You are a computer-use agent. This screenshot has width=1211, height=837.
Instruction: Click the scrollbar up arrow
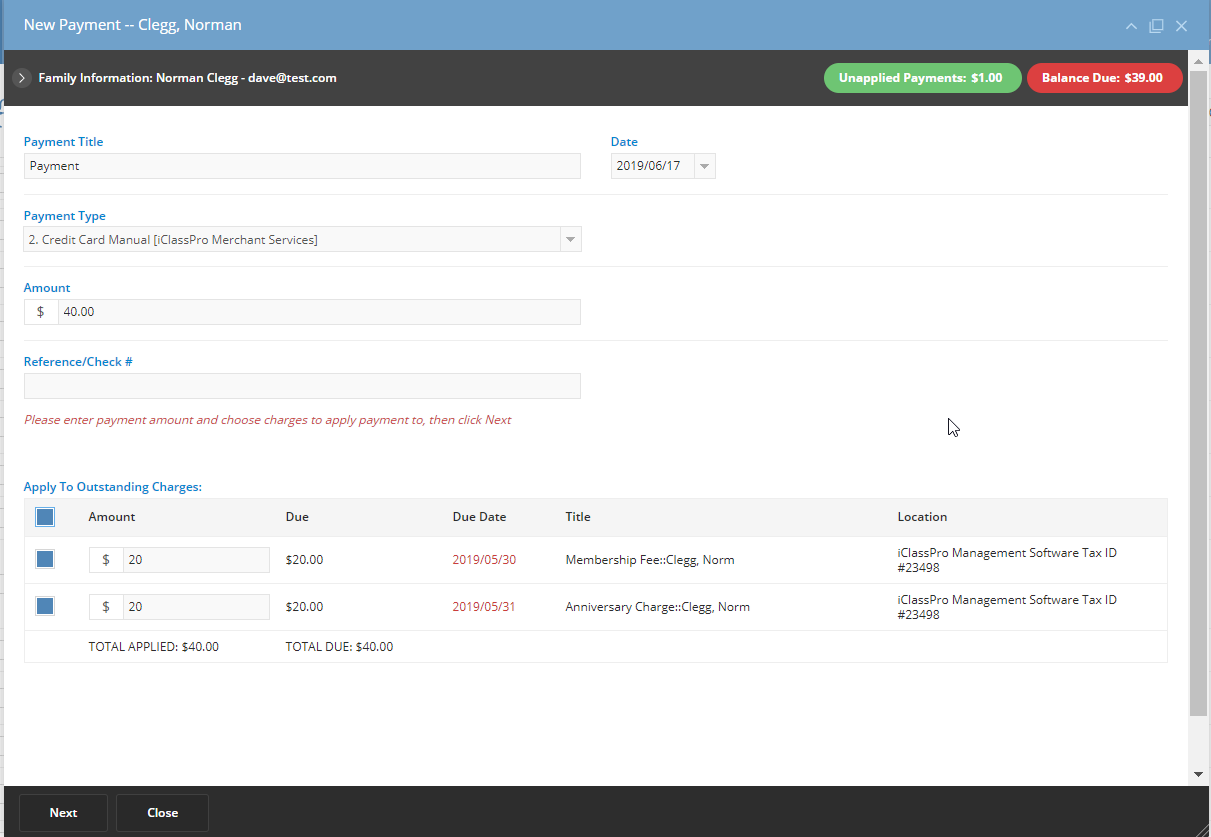(1198, 59)
